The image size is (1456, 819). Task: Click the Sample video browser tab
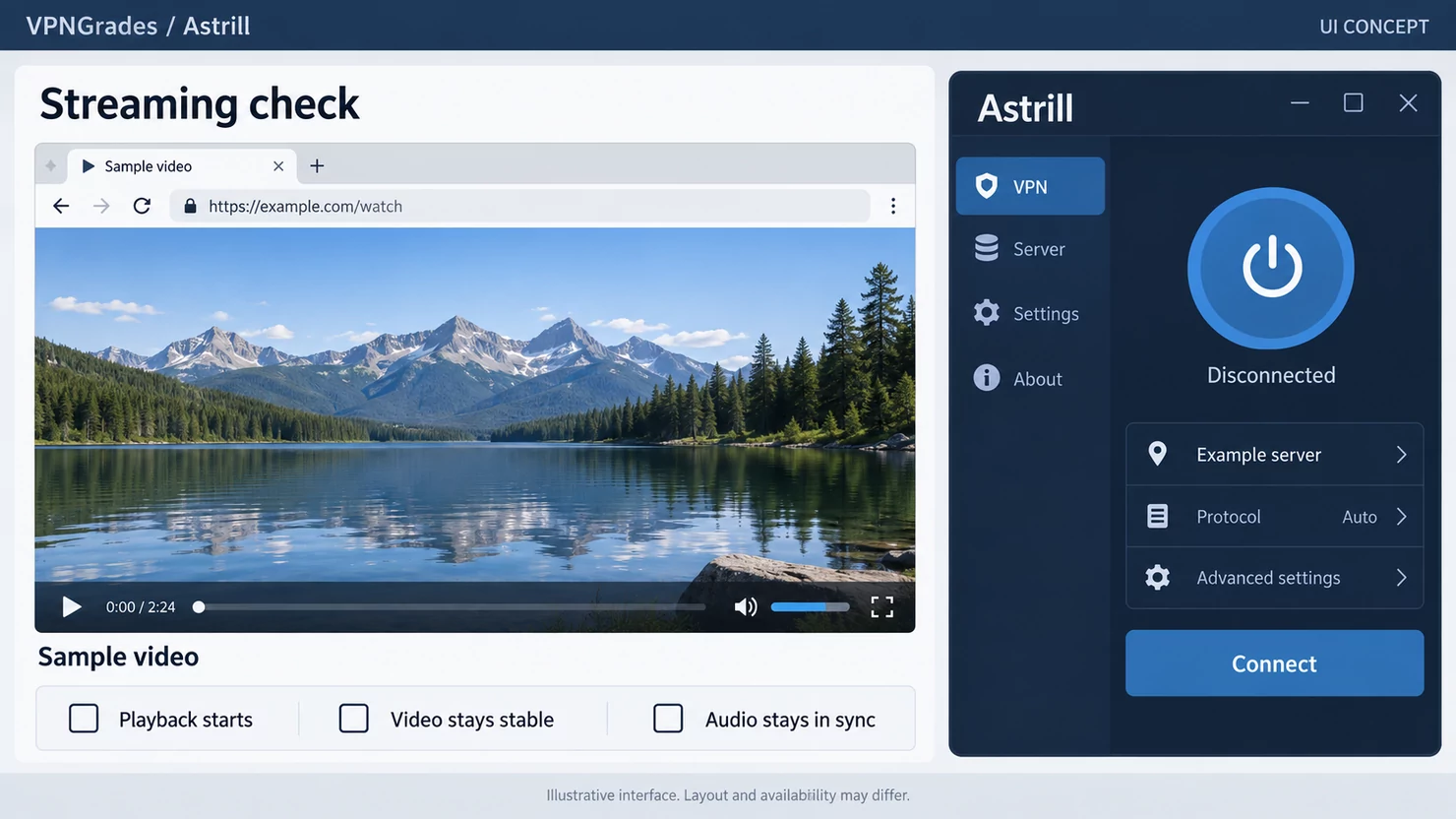(182, 166)
